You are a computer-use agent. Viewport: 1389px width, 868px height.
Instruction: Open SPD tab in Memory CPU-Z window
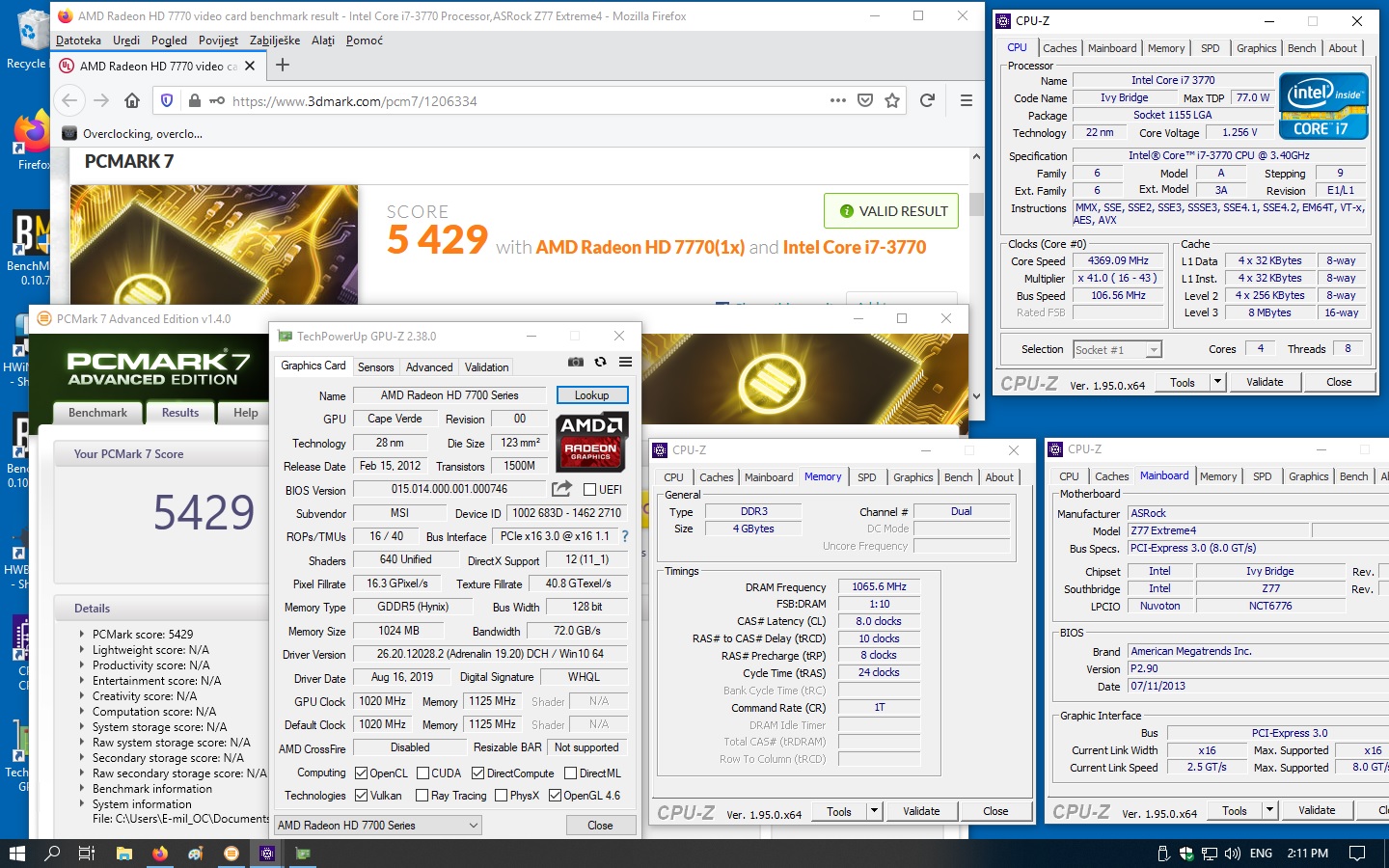pos(867,477)
